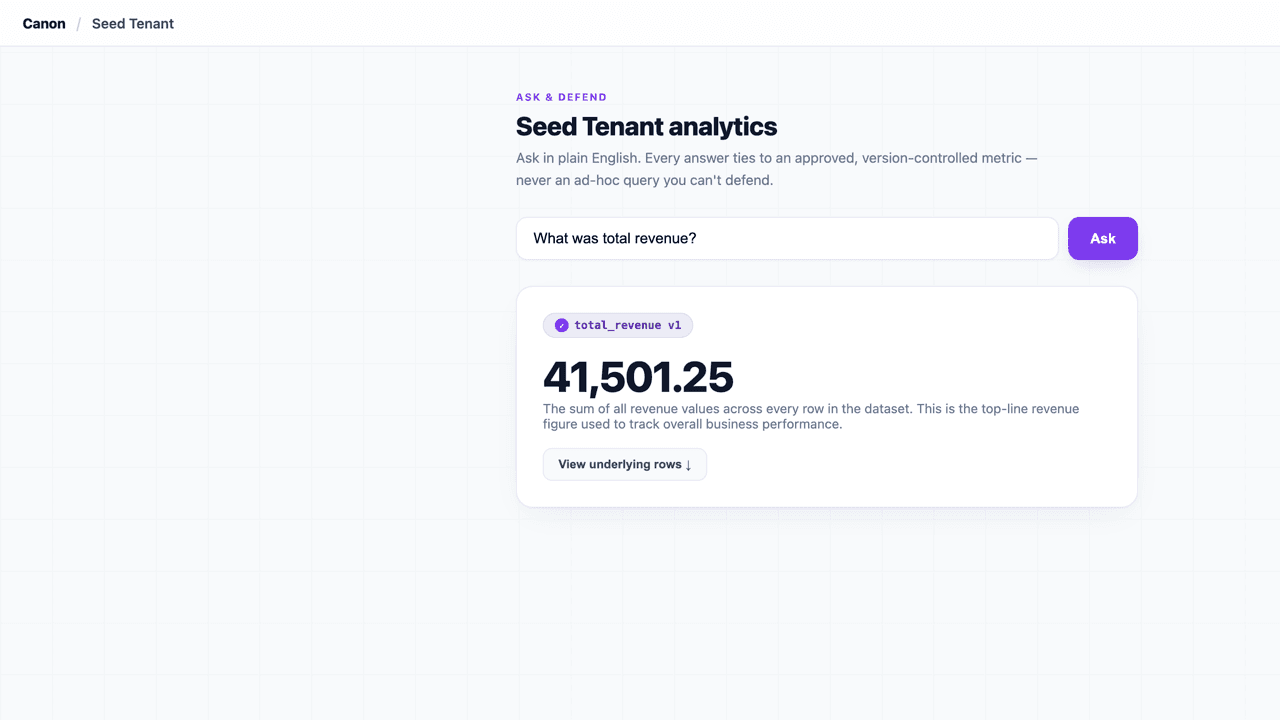Click the "Ask in plain English" description line
The height and width of the screenshot is (720, 1280).
tap(776, 158)
